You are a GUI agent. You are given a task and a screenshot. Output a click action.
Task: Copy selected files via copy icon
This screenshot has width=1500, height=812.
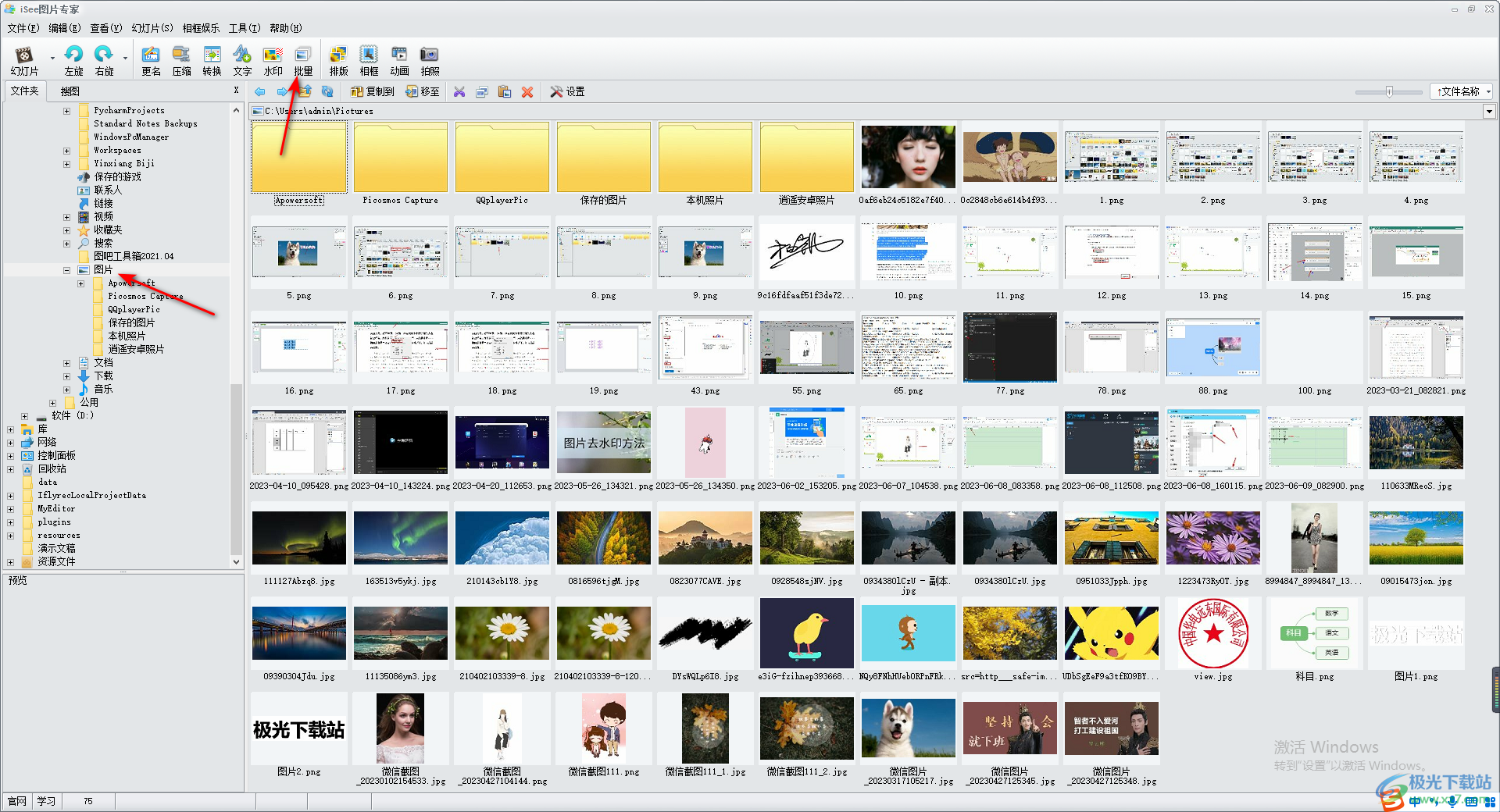click(482, 91)
